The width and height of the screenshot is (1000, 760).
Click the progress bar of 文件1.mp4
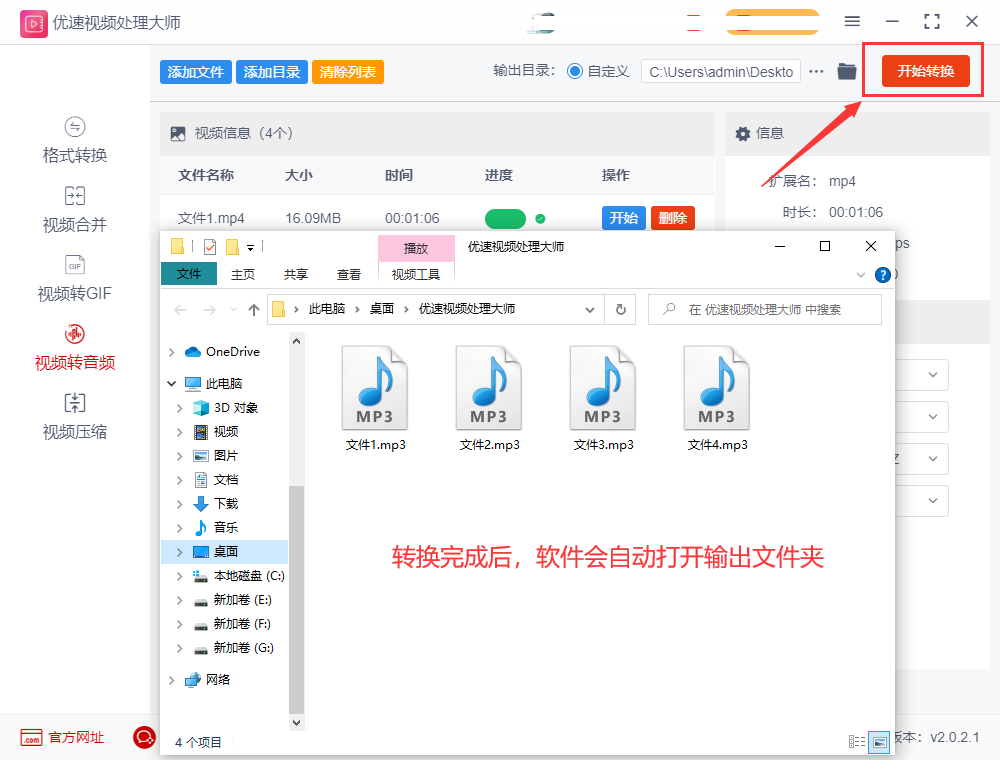(505, 218)
